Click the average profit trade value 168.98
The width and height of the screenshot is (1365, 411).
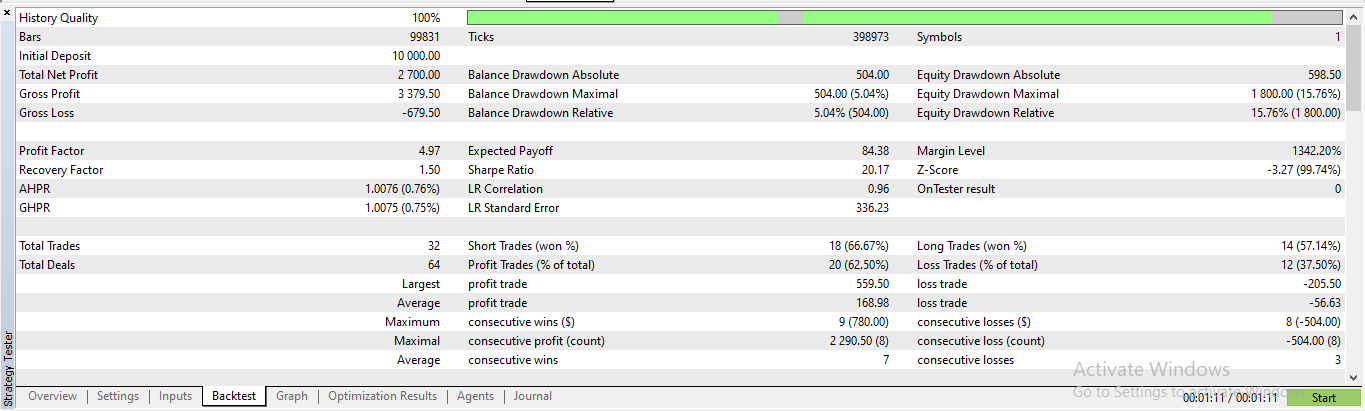[872, 303]
